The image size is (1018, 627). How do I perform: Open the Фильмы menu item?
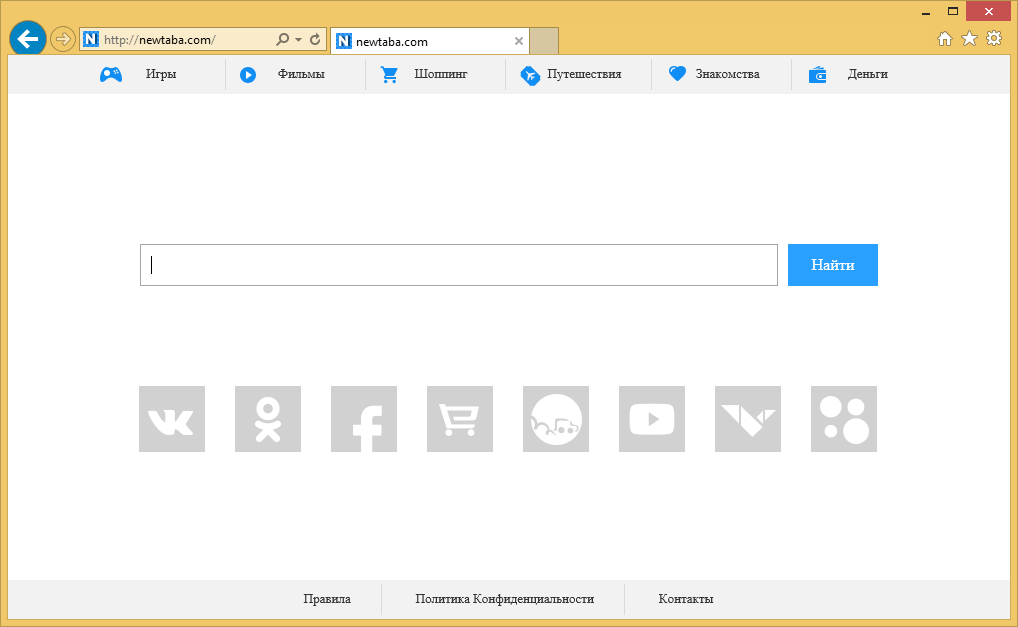(300, 74)
